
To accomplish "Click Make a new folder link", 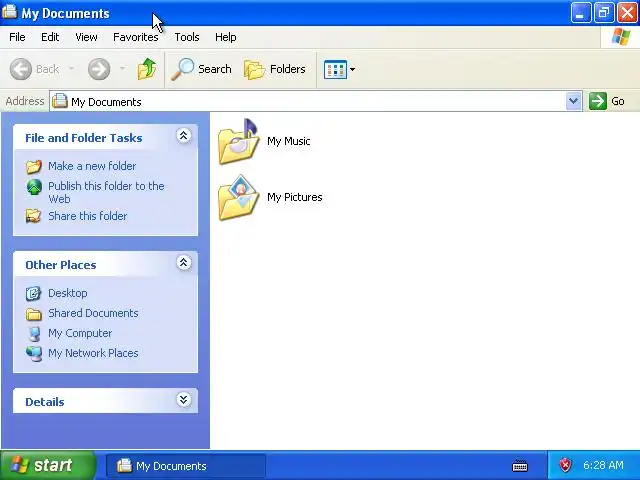I will pos(92,166).
